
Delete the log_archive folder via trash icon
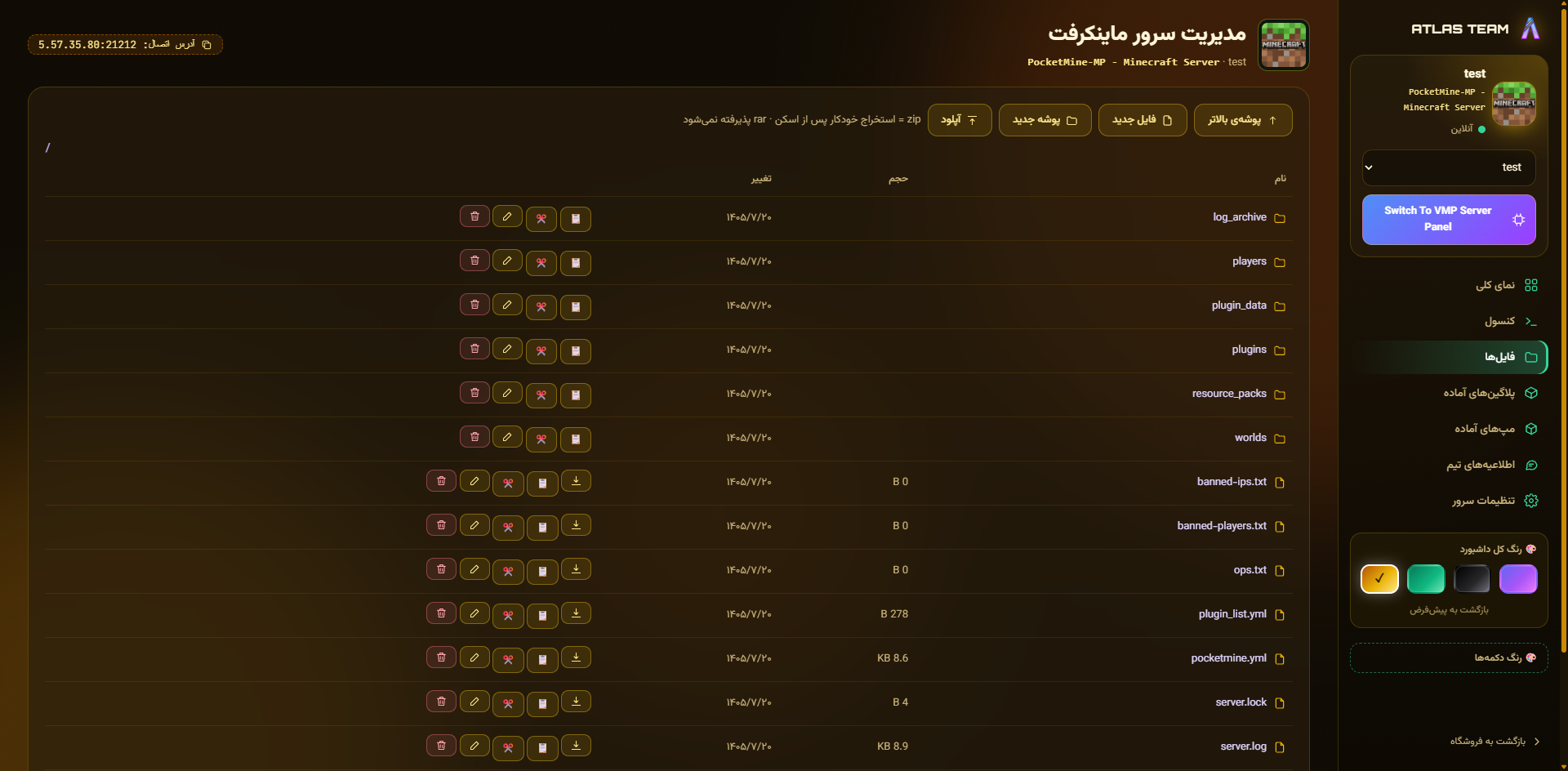pos(474,216)
